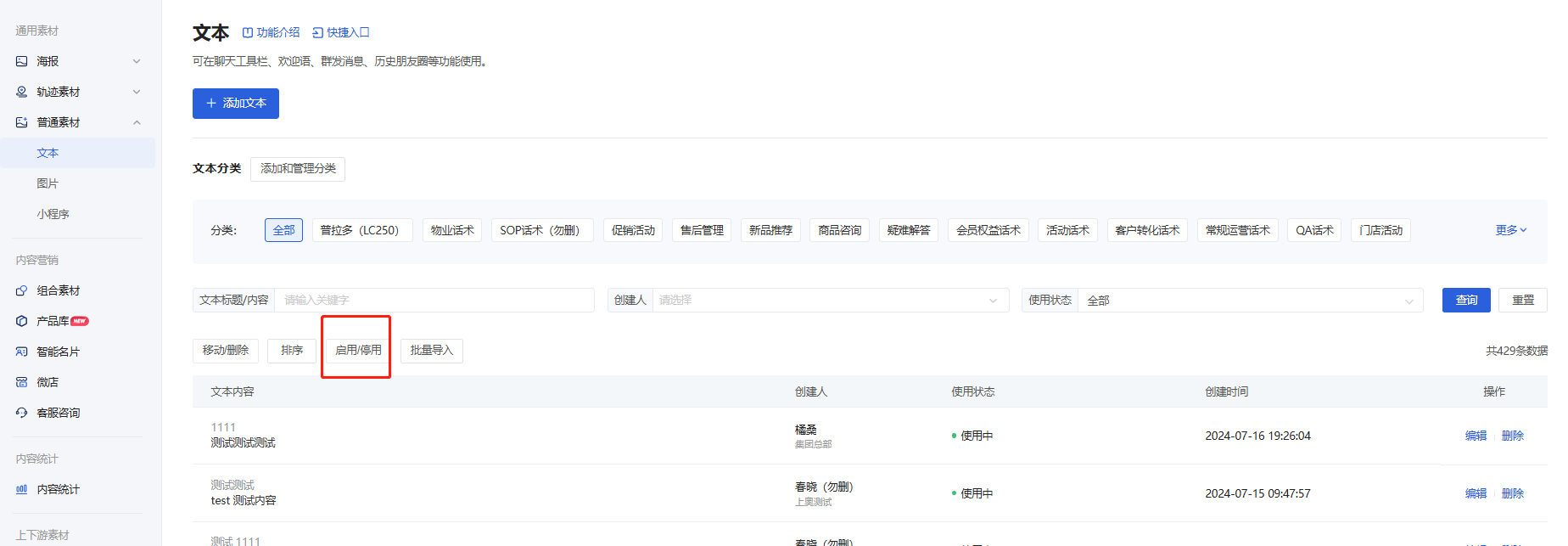Expand the 海报 submenu chevron
Image resolution: width=1568 pixels, height=546 pixels.
137,61
